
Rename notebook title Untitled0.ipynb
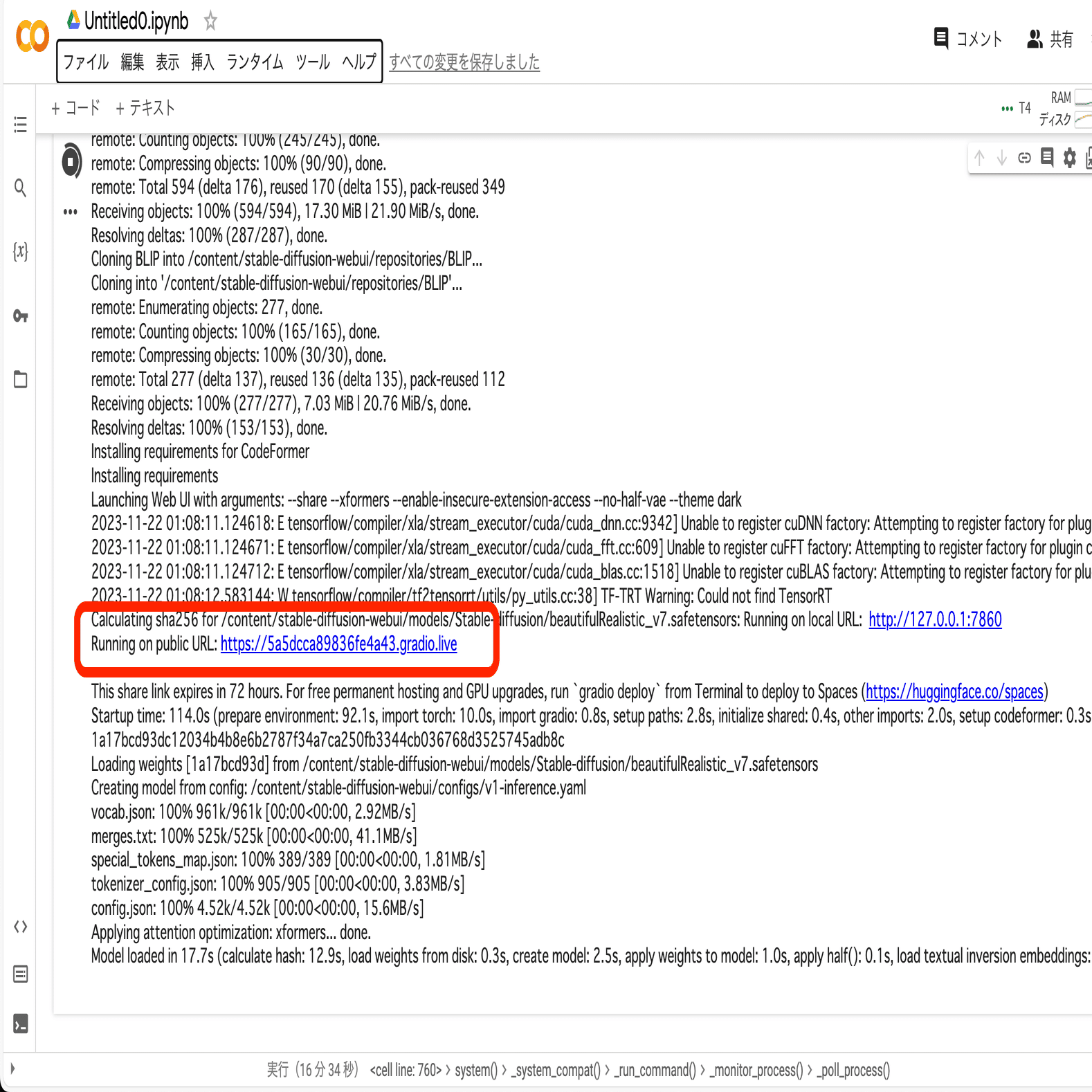pyautogui.click(x=136, y=21)
